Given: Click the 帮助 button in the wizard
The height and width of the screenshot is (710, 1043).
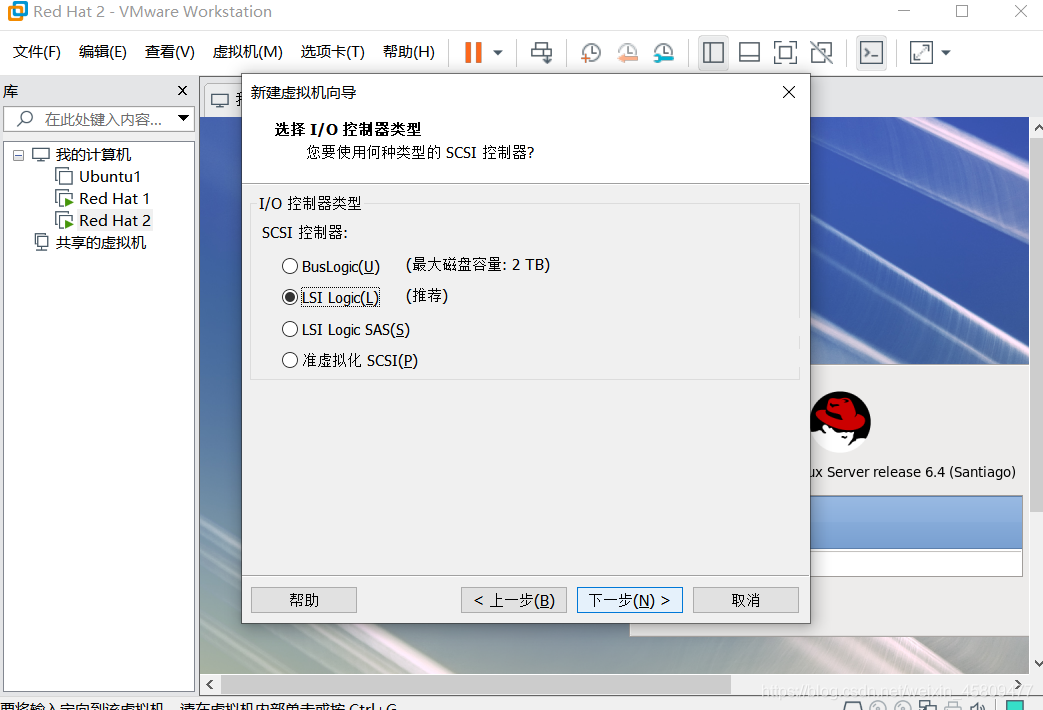Looking at the screenshot, I should click(304, 600).
